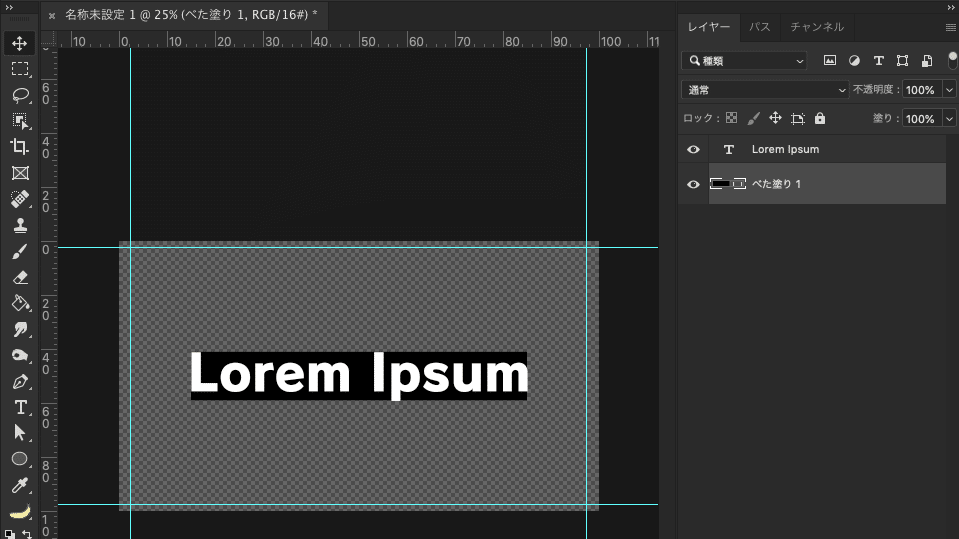
Task: Close the 名称未設定 1 document tab
Action: click(52, 15)
